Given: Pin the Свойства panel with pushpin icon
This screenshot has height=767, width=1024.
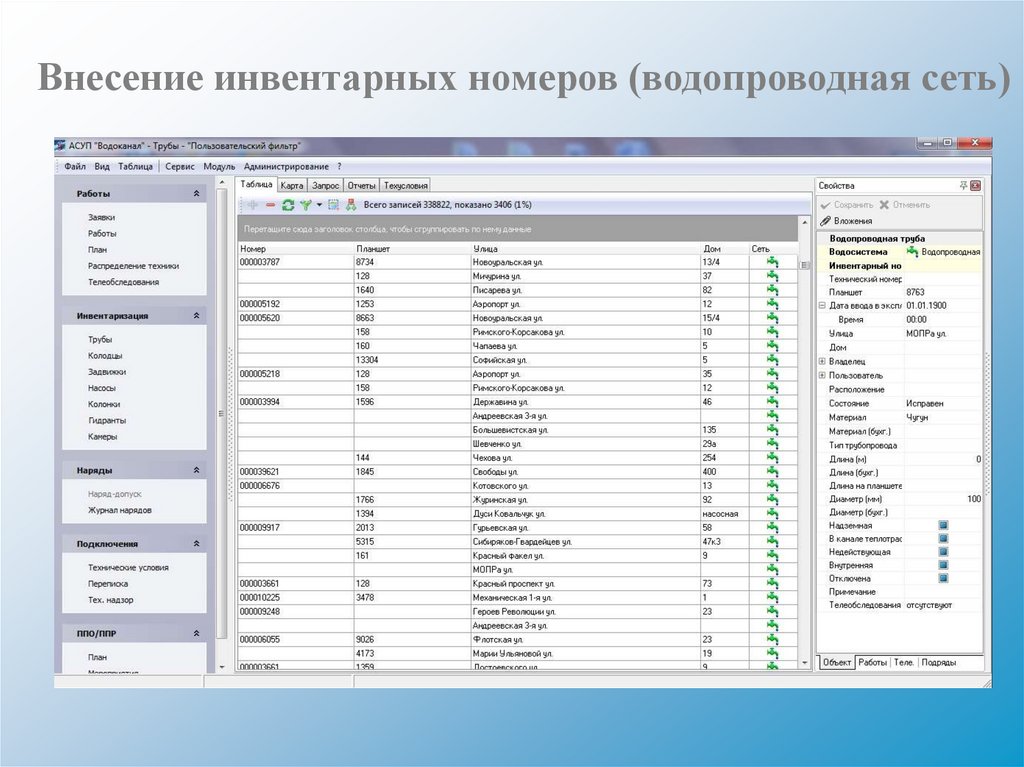Looking at the screenshot, I should [963, 186].
